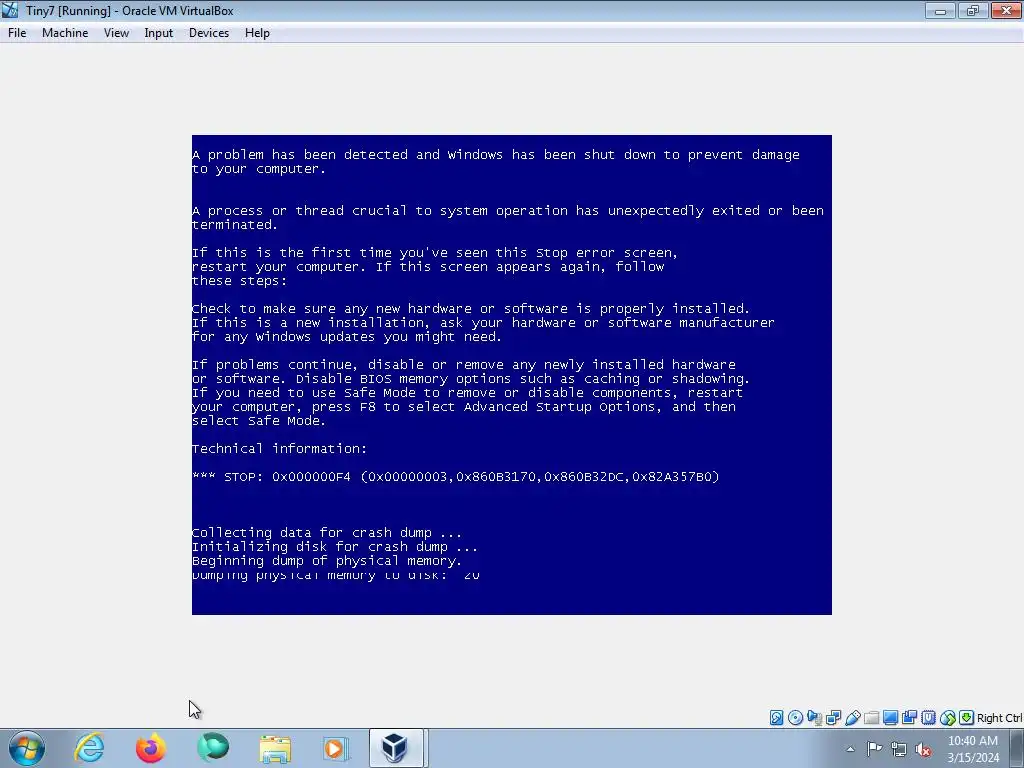Image resolution: width=1024 pixels, height=768 pixels.
Task: Open the Help menu
Action: coord(257,33)
